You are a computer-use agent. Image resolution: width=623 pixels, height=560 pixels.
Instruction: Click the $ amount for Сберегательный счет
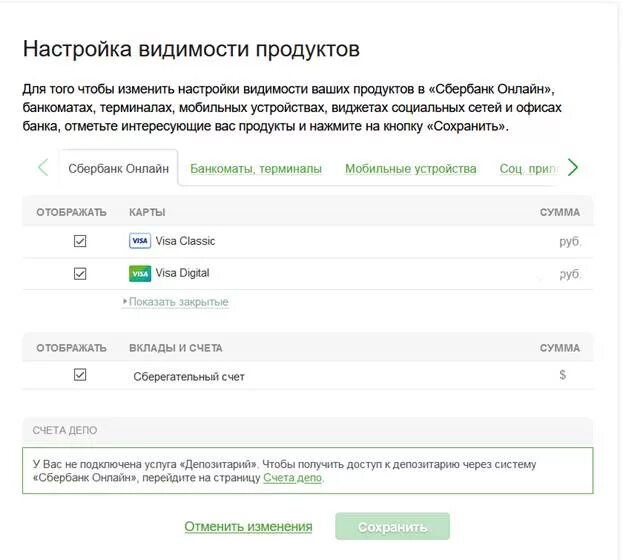pos(563,374)
